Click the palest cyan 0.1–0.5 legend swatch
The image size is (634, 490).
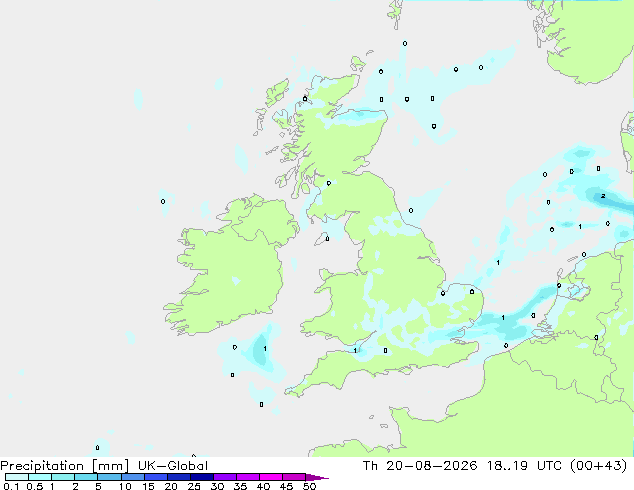point(17,477)
